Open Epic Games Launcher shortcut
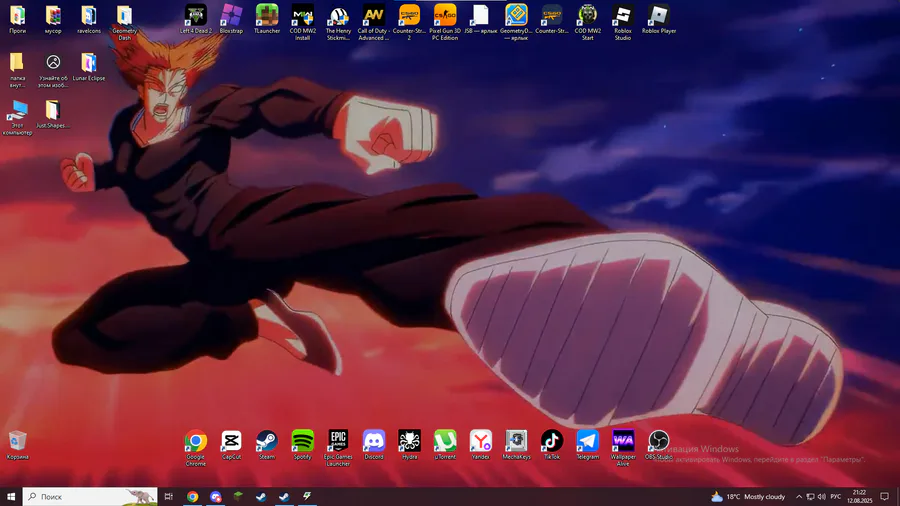The width and height of the screenshot is (900, 506). [x=338, y=447]
